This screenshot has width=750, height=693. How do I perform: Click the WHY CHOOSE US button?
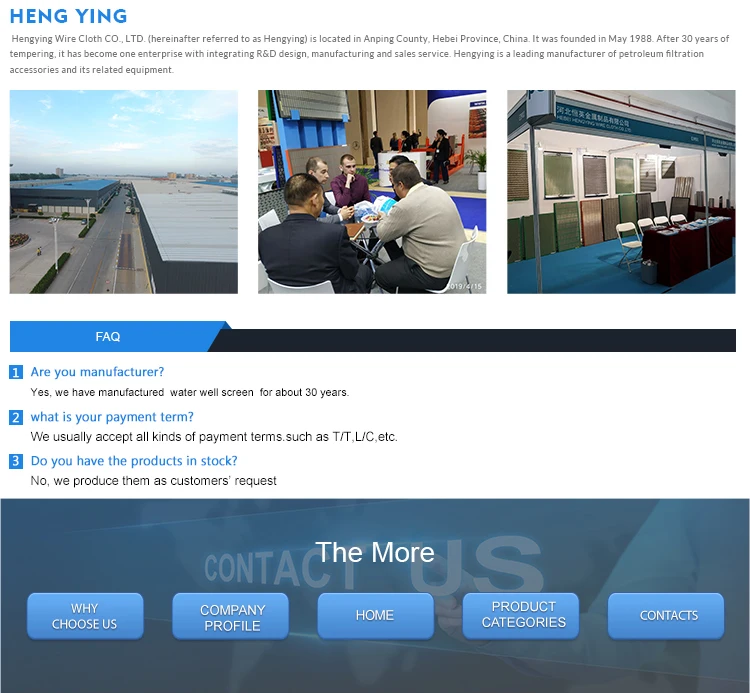(x=85, y=616)
